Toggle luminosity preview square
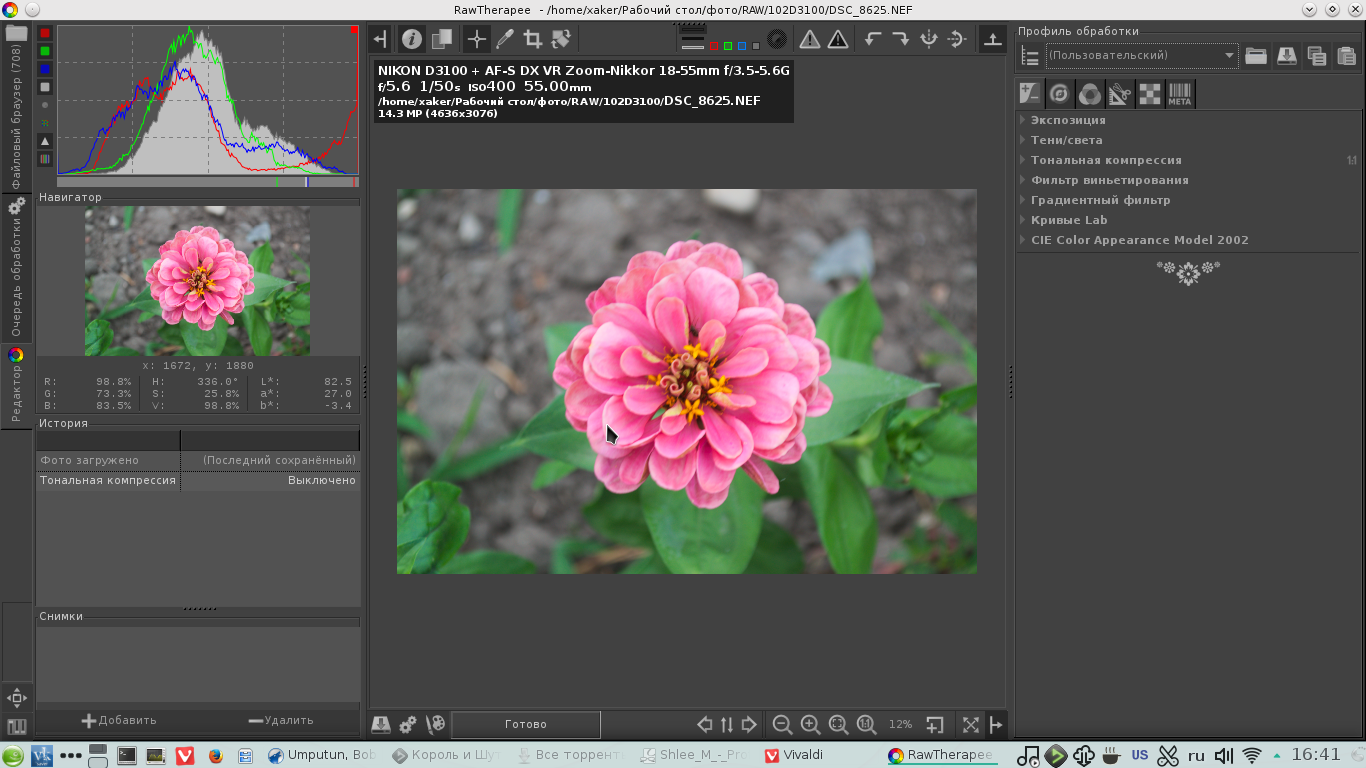Screen dimensions: 1366x768 [756, 45]
